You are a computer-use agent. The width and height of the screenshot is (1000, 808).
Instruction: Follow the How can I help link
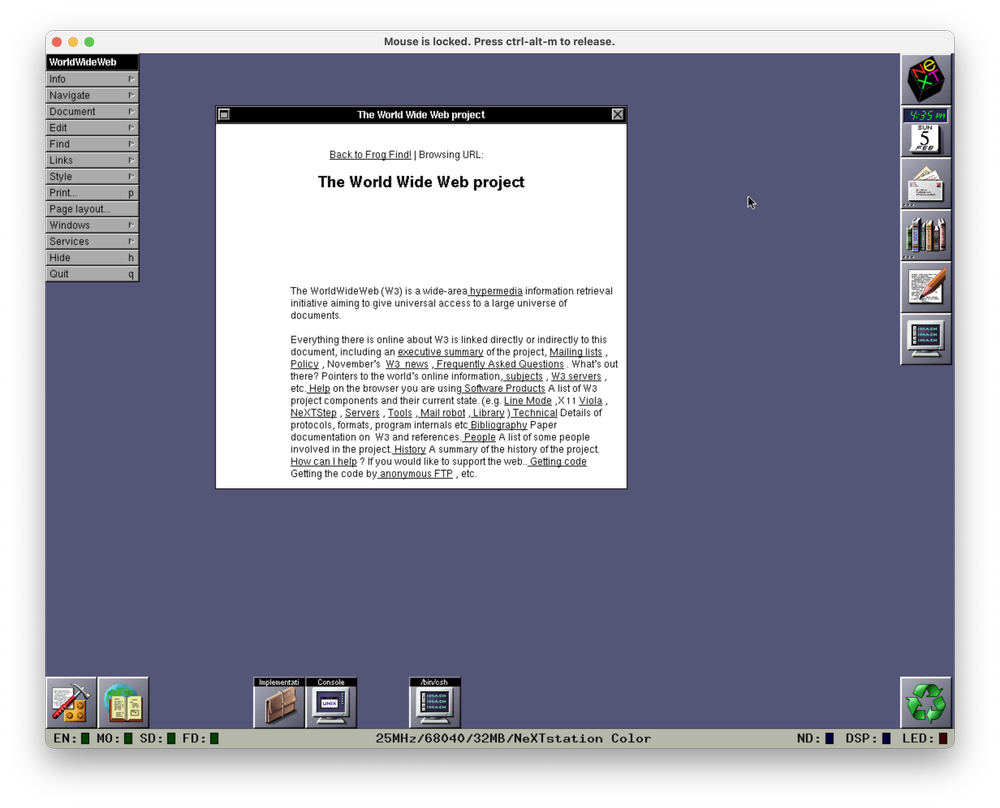point(323,462)
